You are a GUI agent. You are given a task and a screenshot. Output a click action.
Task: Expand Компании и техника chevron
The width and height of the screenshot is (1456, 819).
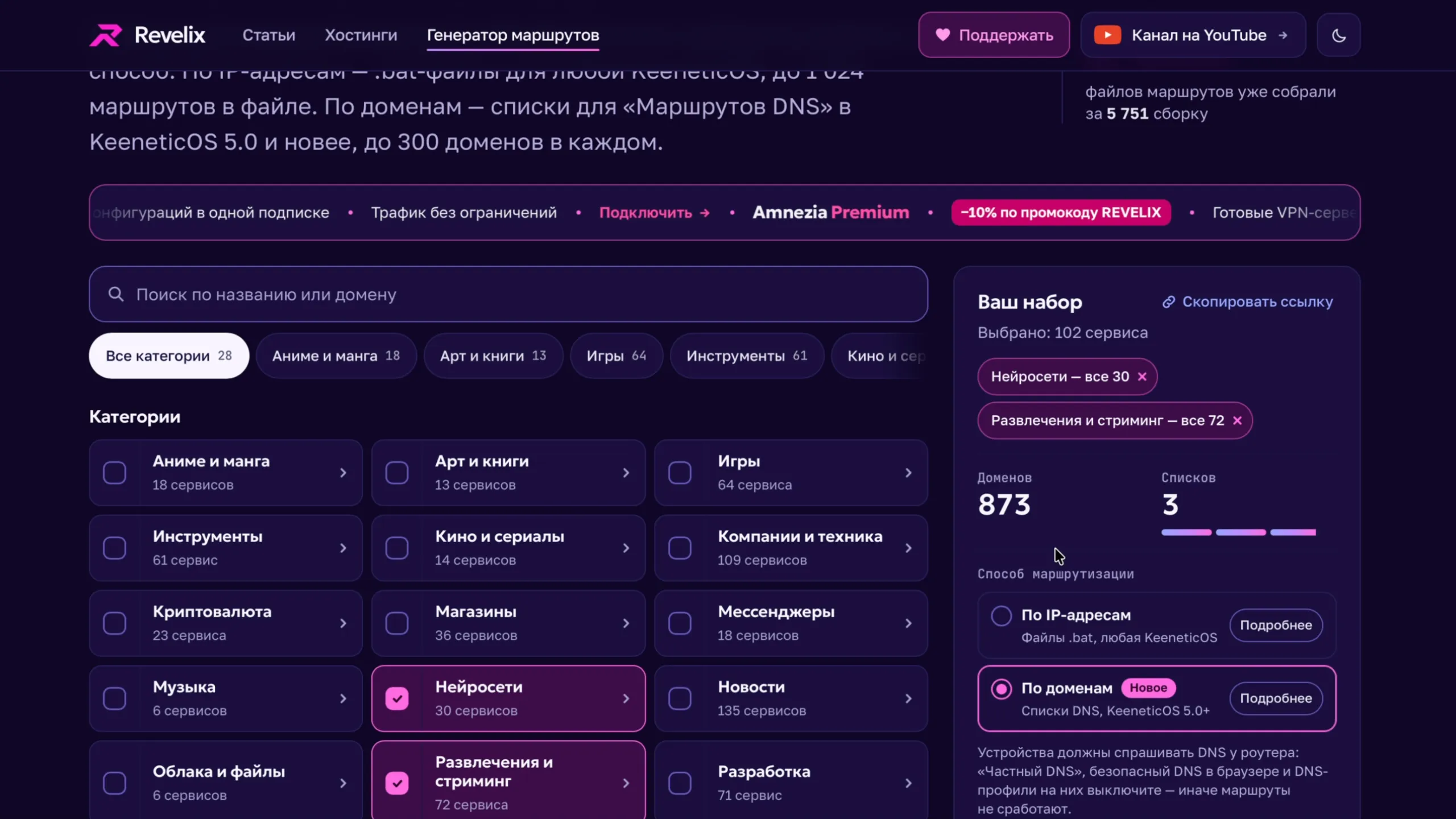click(x=908, y=548)
